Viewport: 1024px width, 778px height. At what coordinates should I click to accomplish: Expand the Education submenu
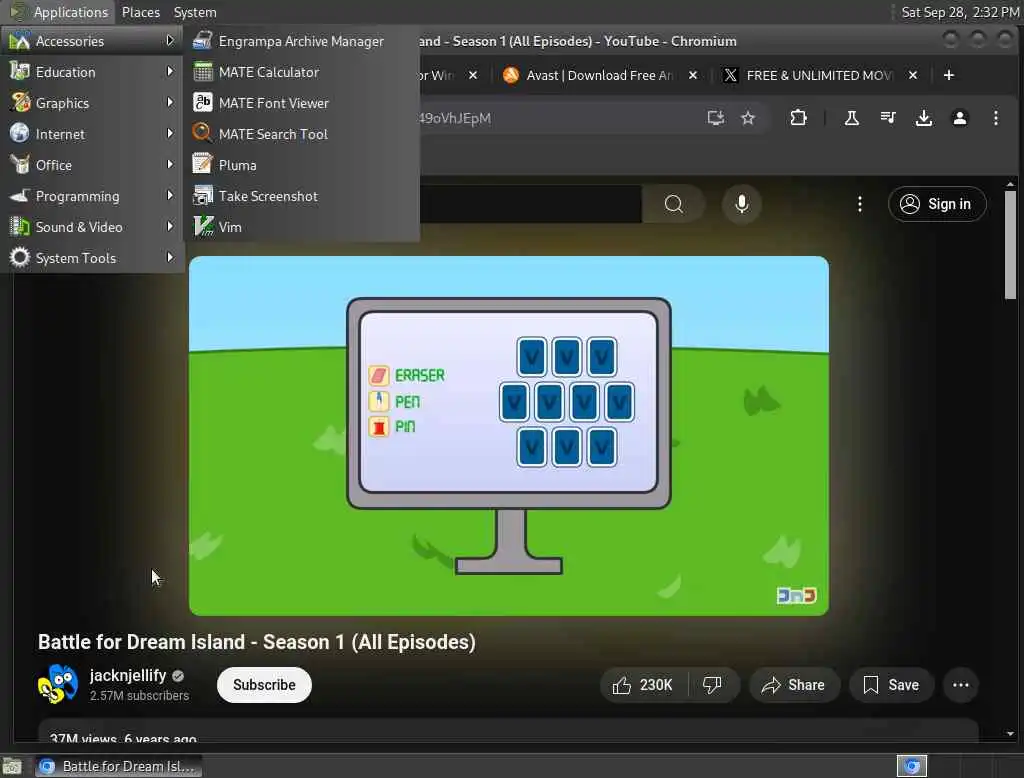pyautogui.click(x=92, y=72)
